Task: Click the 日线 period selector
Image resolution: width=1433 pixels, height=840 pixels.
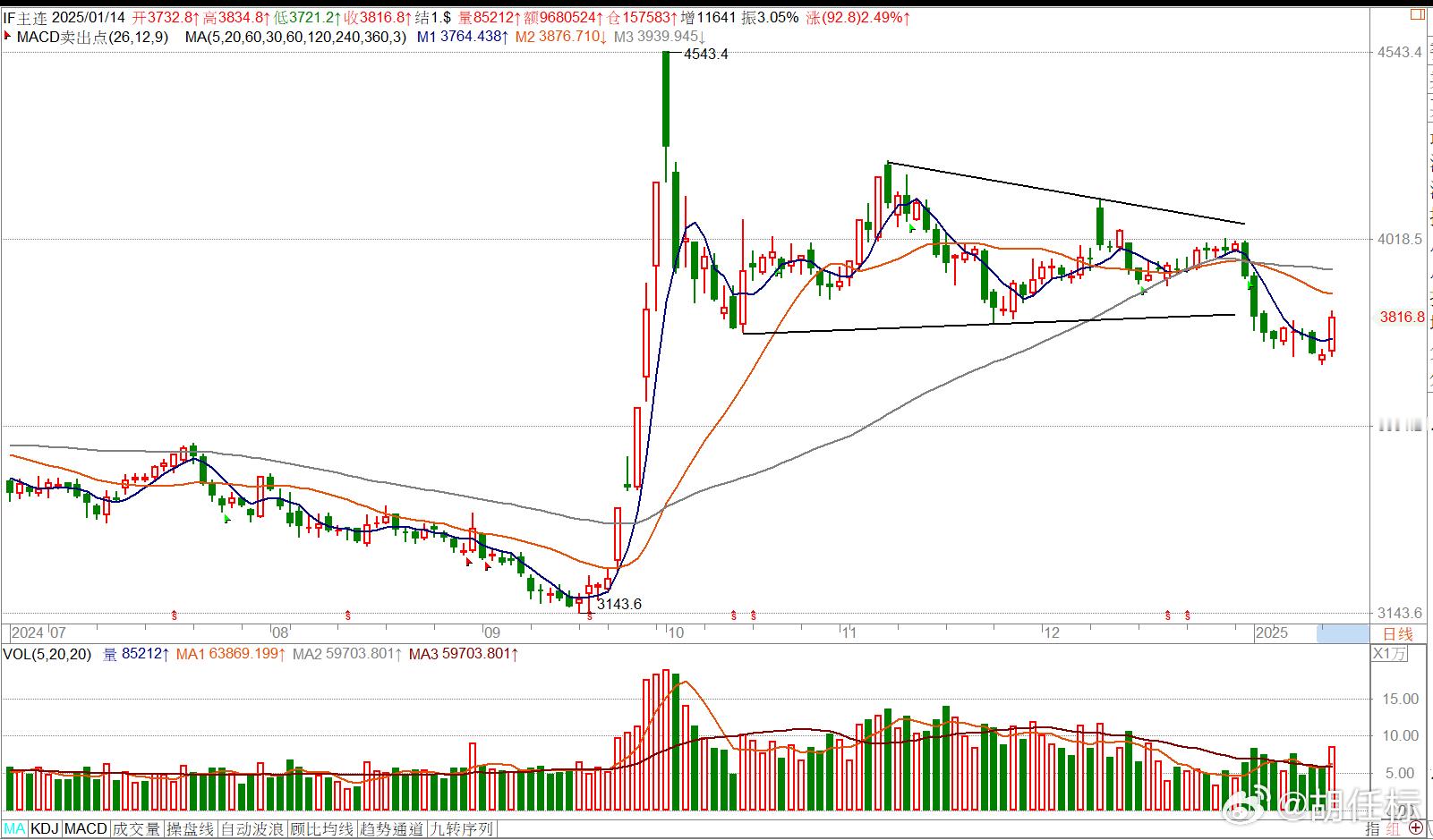Action: (1398, 633)
